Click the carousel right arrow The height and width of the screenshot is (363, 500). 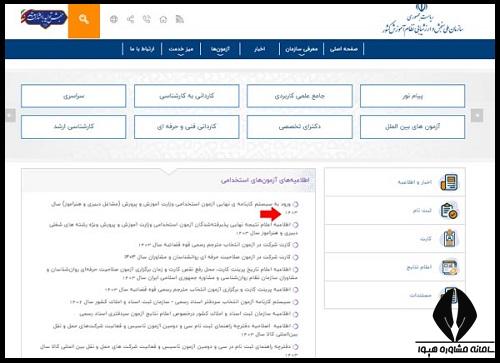tap(477, 115)
